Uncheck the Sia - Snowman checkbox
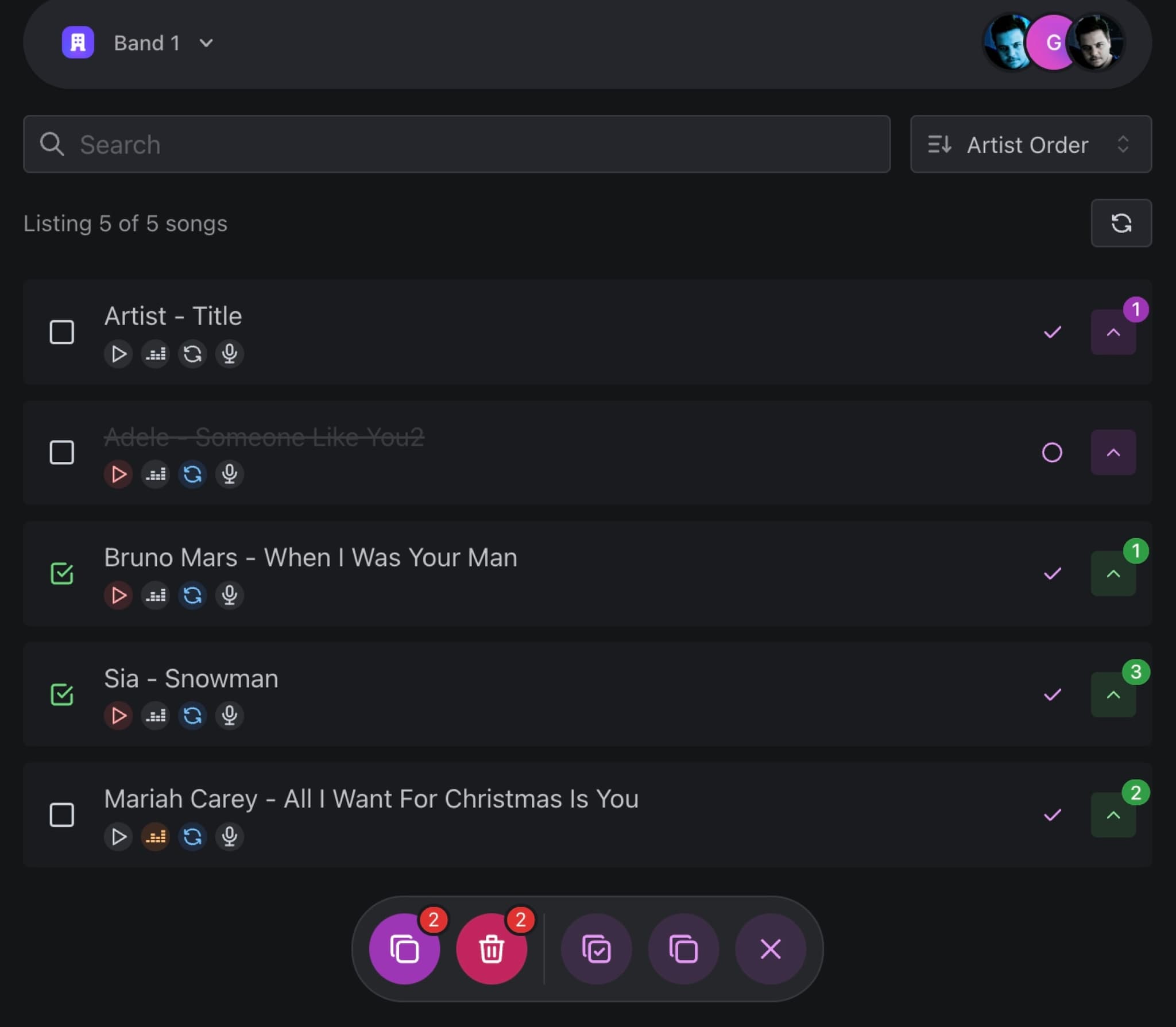Viewport: 1176px width, 1027px height. tap(61, 694)
